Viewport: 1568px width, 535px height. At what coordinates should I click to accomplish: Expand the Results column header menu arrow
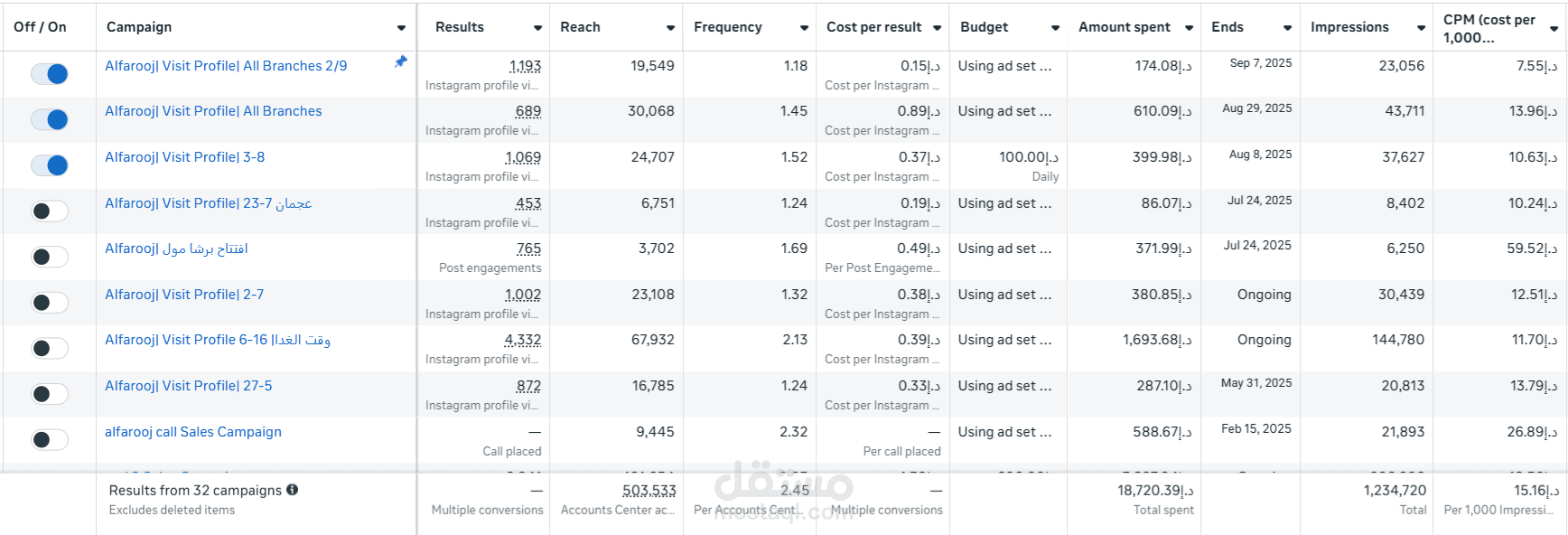click(537, 28)
